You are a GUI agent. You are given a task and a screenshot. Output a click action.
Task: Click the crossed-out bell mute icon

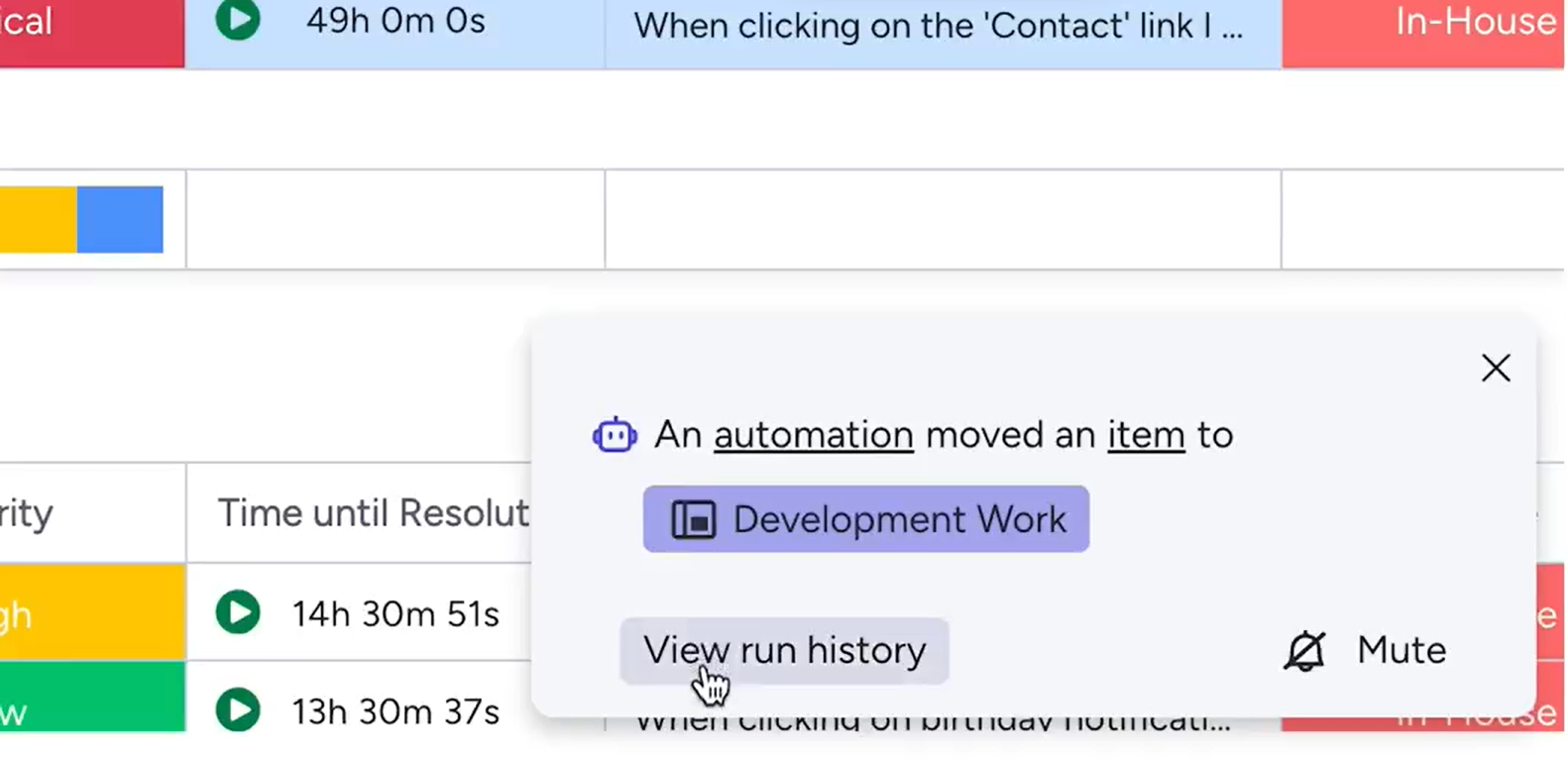pyautogui.click(x=1304, y=651)
